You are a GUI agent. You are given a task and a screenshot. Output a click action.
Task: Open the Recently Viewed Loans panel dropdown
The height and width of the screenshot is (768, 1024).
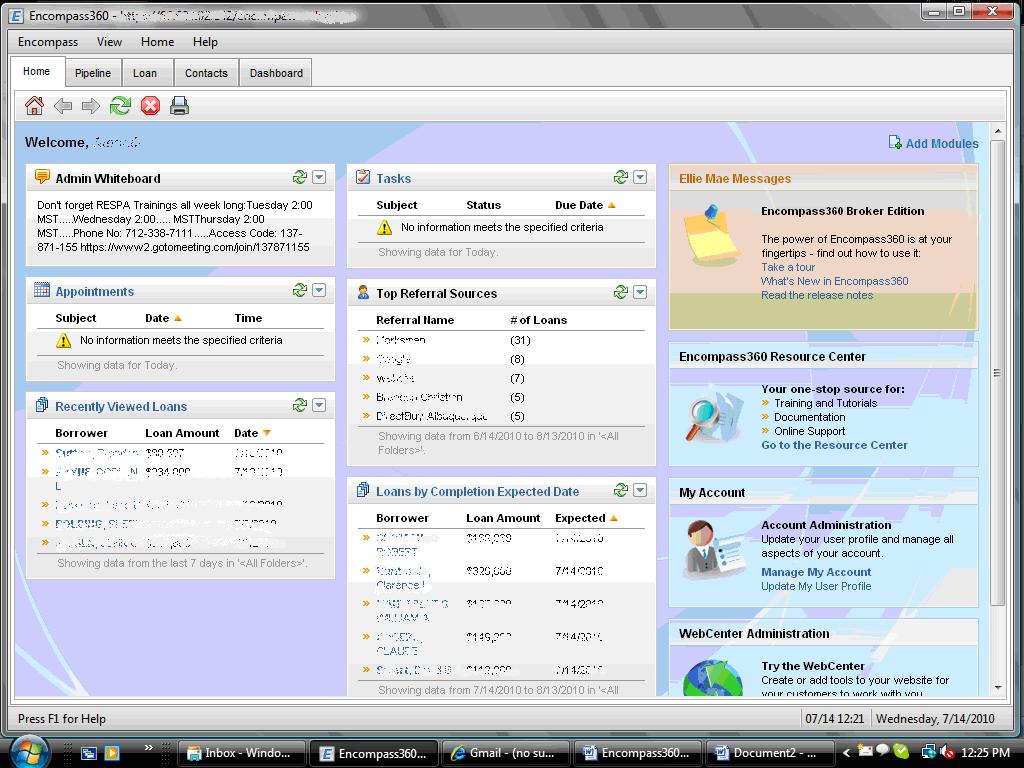319,405
